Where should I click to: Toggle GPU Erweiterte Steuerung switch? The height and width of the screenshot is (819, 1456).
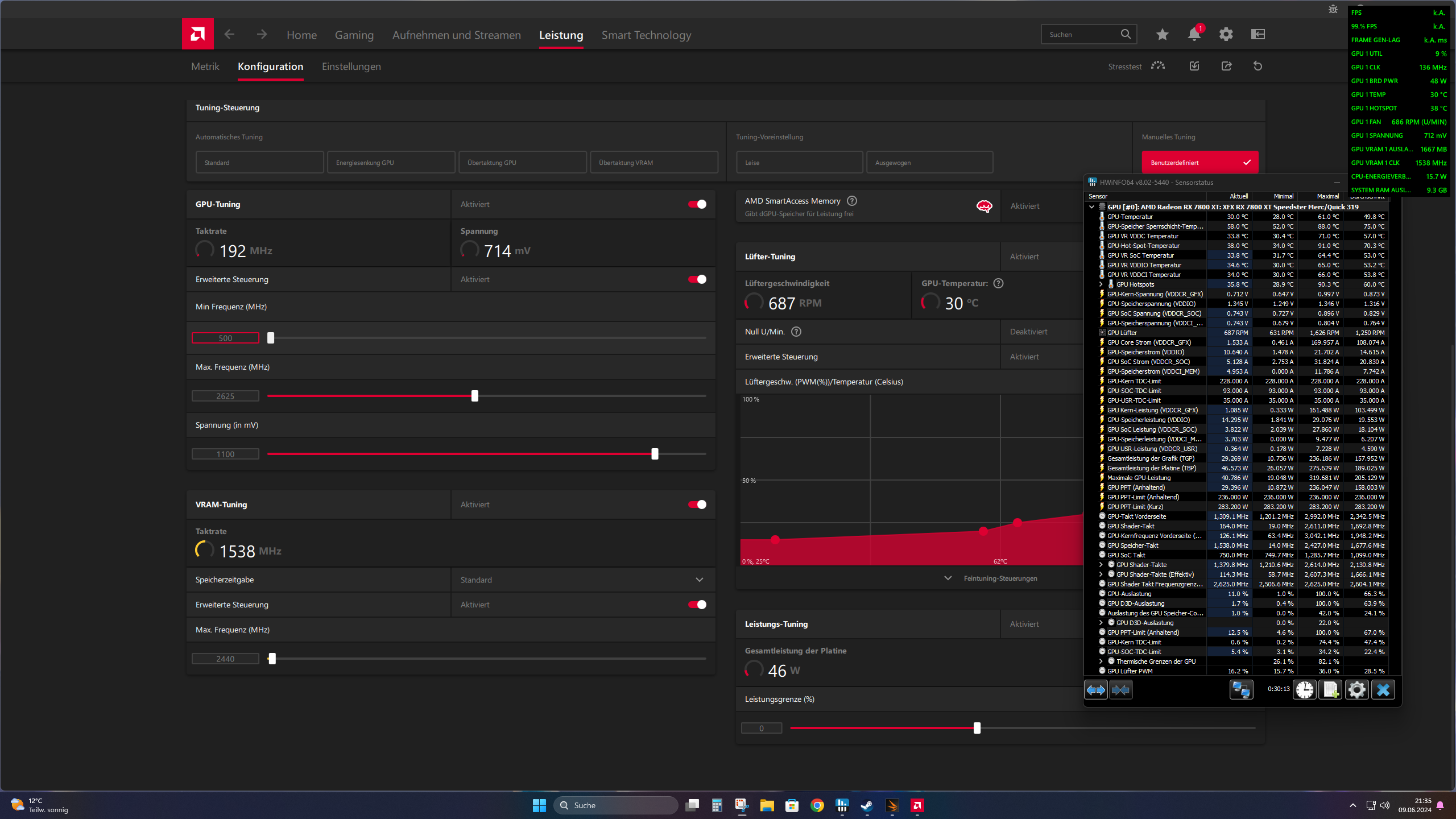click(697, 279)
